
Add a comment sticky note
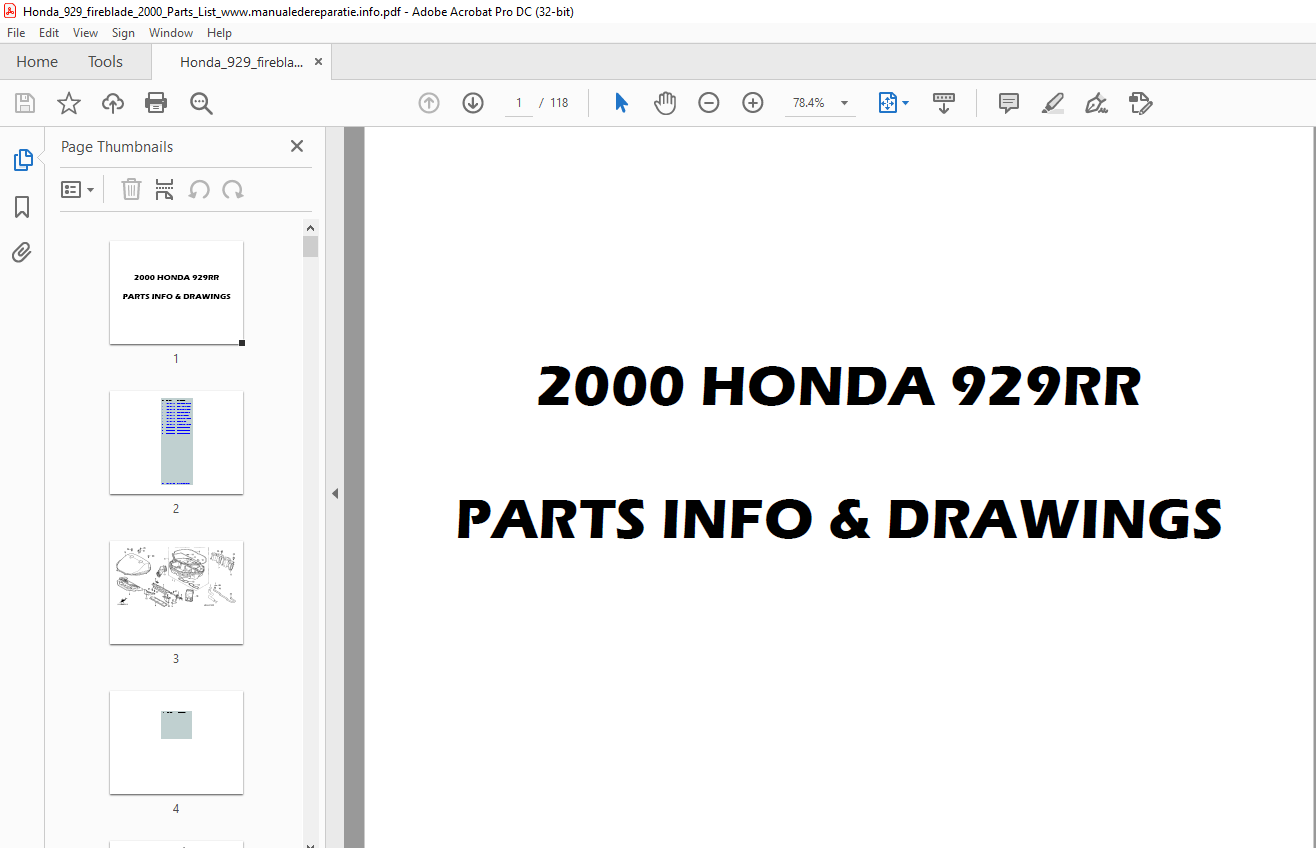(x=1009, y=103)
